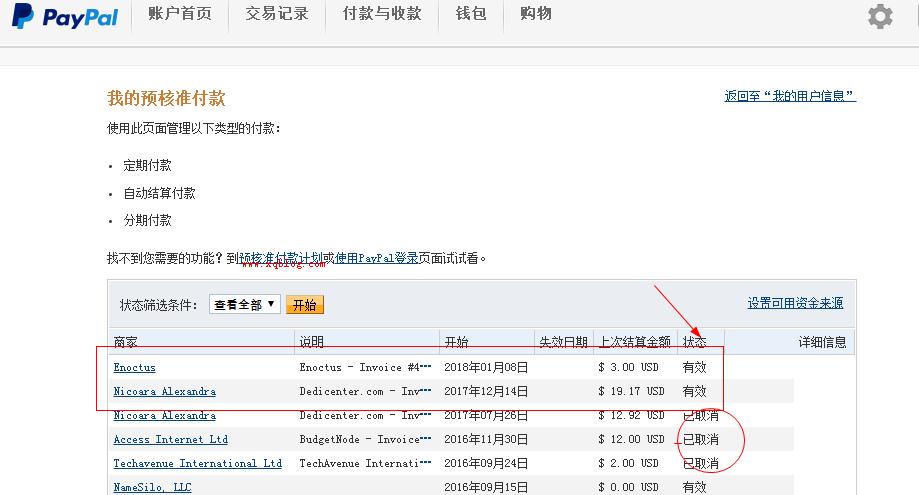Click the 2016年09月24日 date cell

(x=486, y=463)
